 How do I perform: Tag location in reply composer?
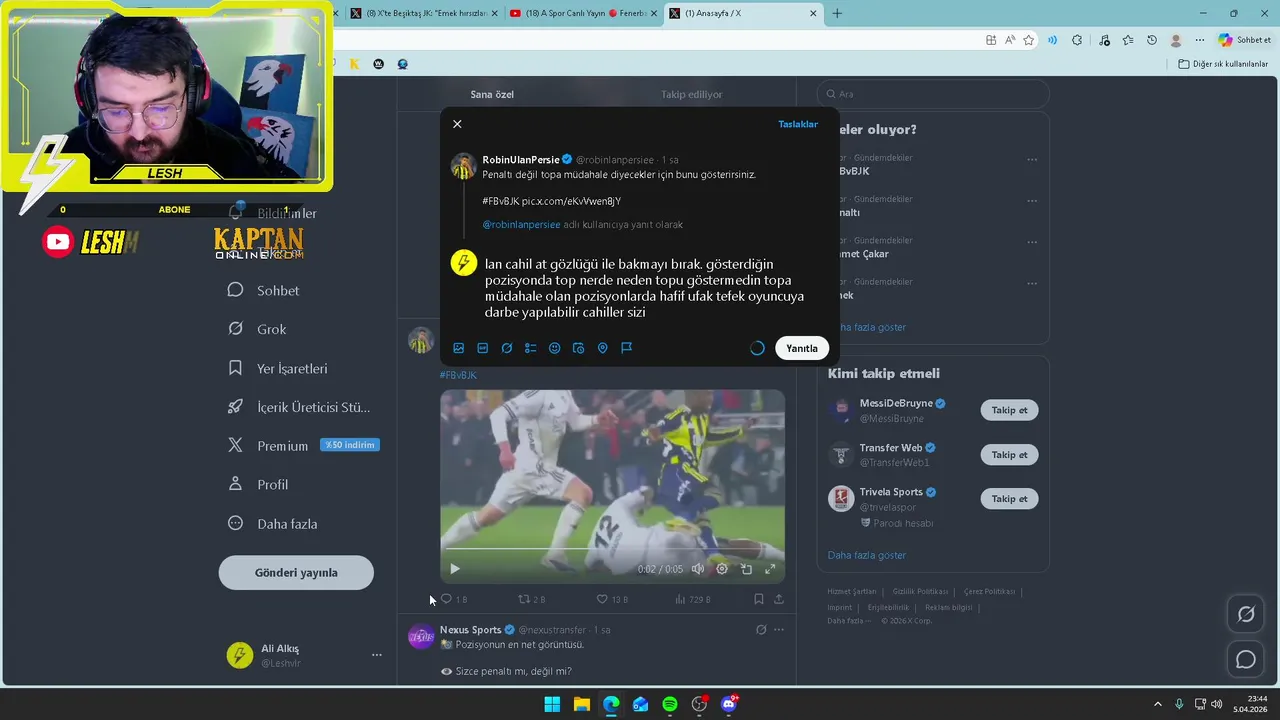(603, 348)
